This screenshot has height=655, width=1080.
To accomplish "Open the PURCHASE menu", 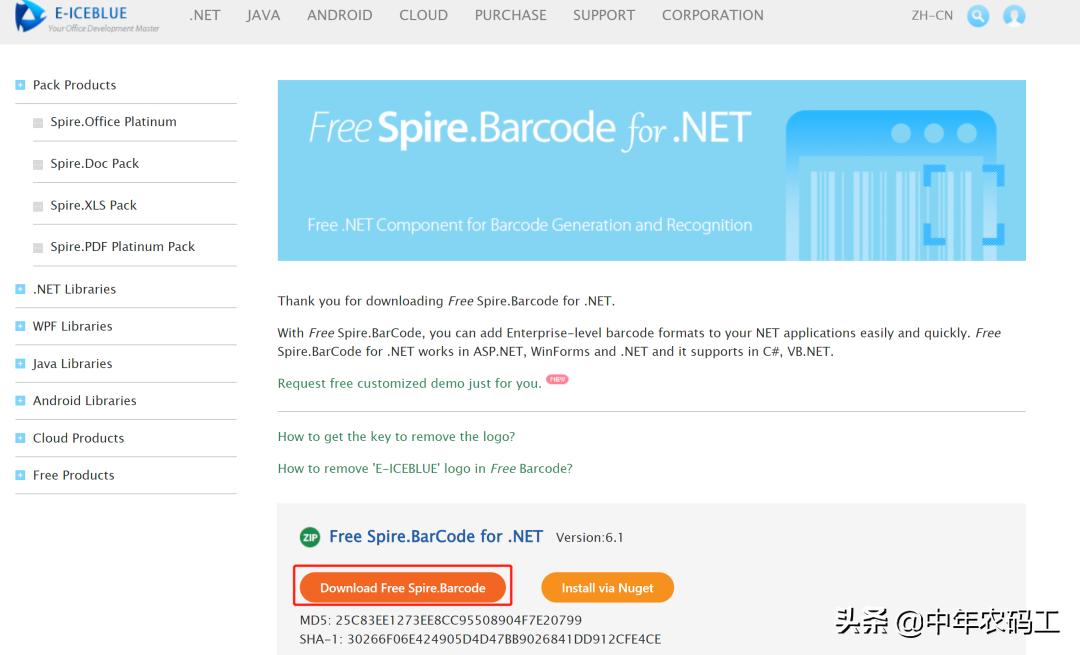I will point(510,15).
